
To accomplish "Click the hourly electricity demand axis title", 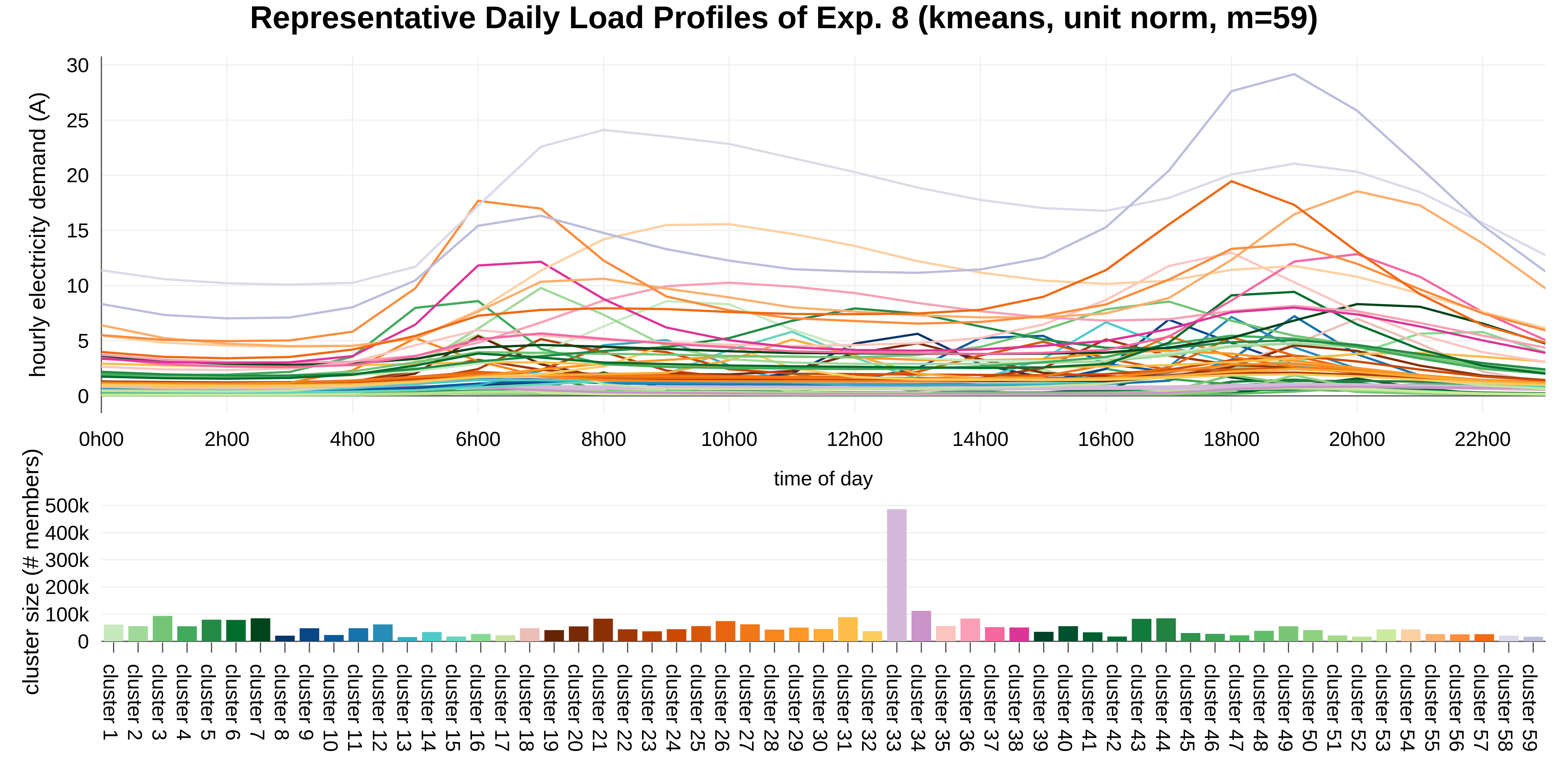I will (x=37, y=234).
